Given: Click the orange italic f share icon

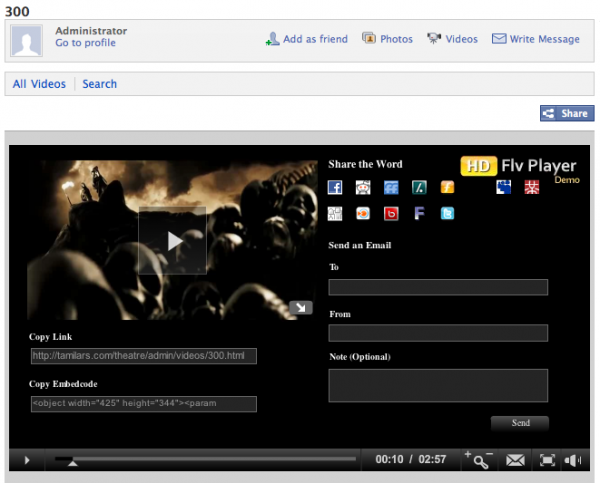Looking at the screenshot, I should pyautogui.click(x=447, y=188).
